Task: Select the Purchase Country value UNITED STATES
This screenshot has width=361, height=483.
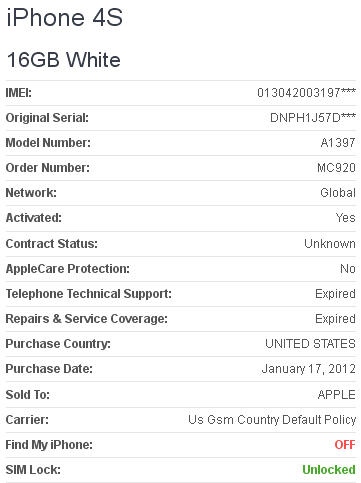Action: coord(310,344)
